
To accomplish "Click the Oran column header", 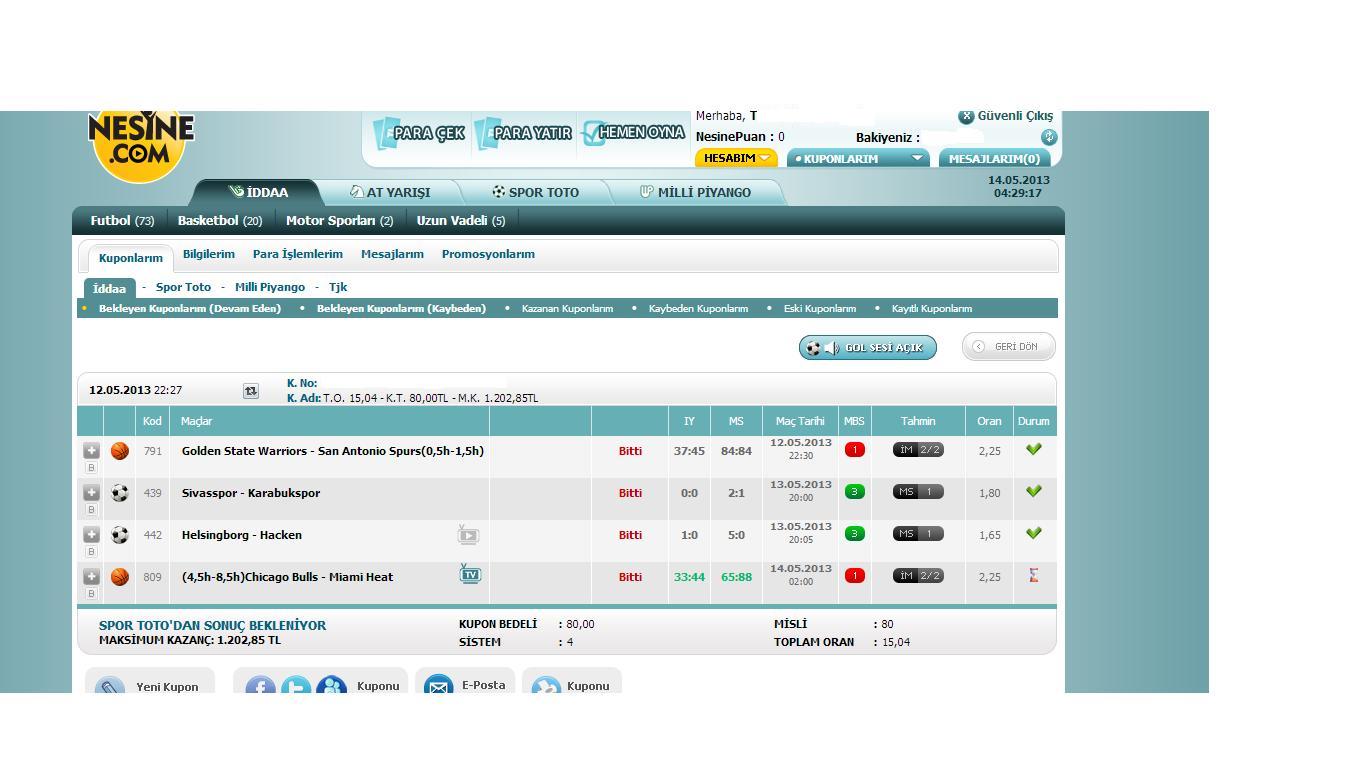I will coord(989,421).
